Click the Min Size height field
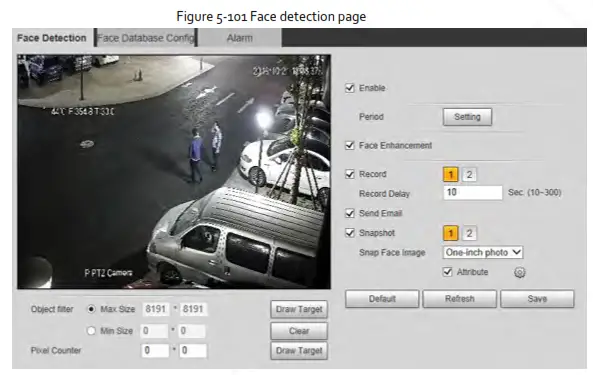The width and height of the screenshot is (593, 375). [192, 331]
